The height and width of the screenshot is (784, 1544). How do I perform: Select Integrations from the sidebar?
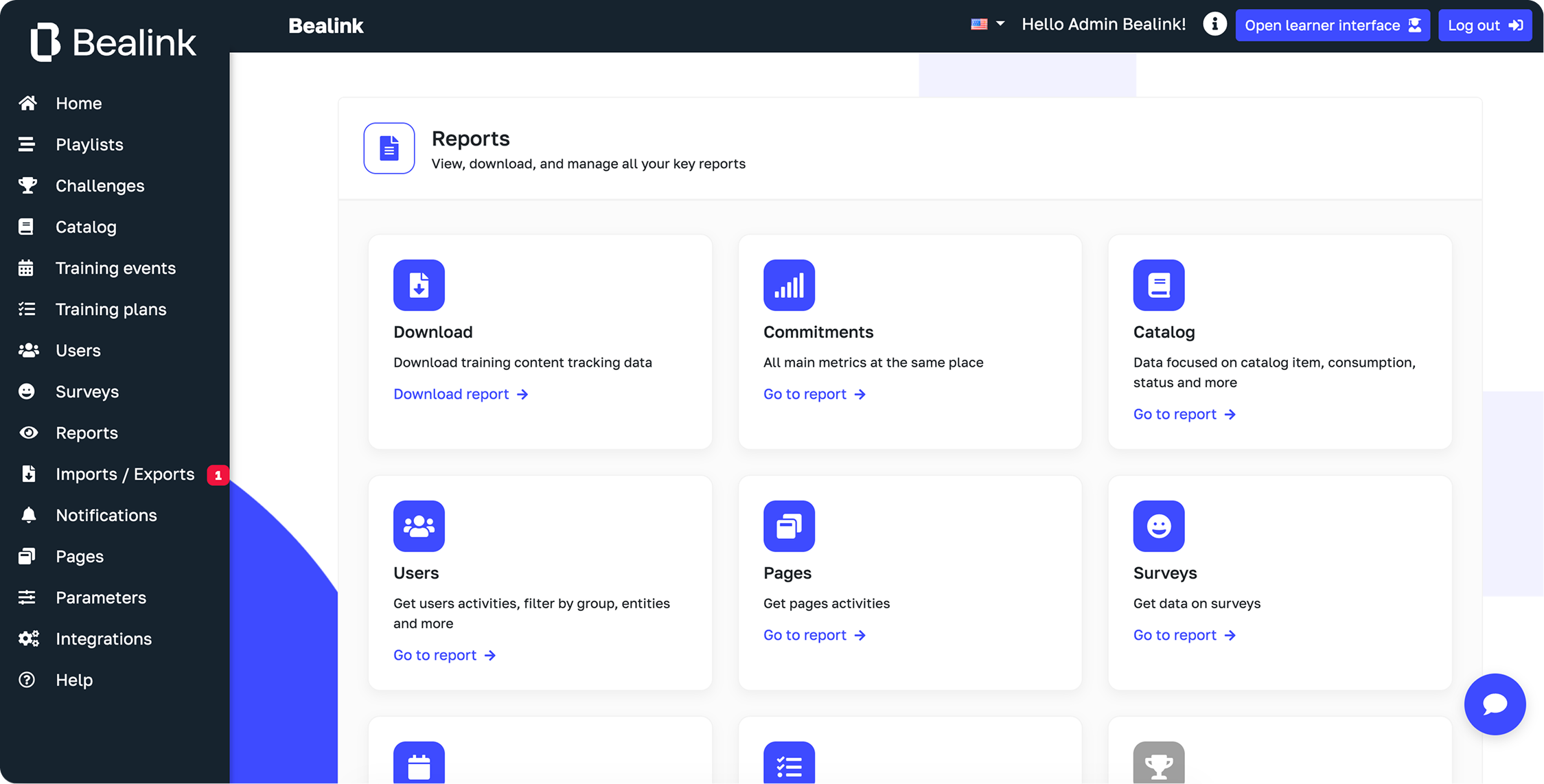(103, 639)
